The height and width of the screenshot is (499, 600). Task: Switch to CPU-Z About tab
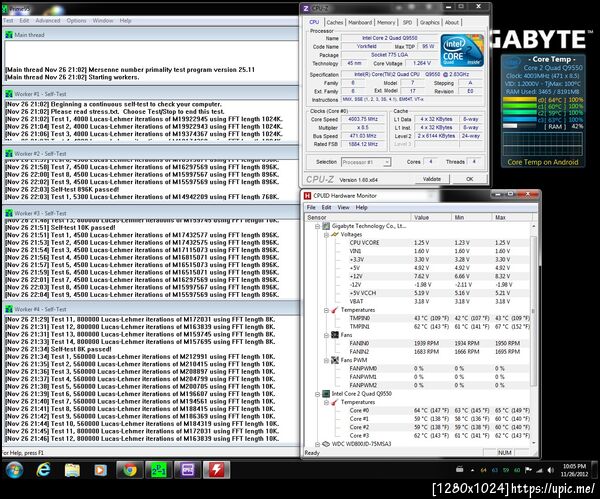452,23
